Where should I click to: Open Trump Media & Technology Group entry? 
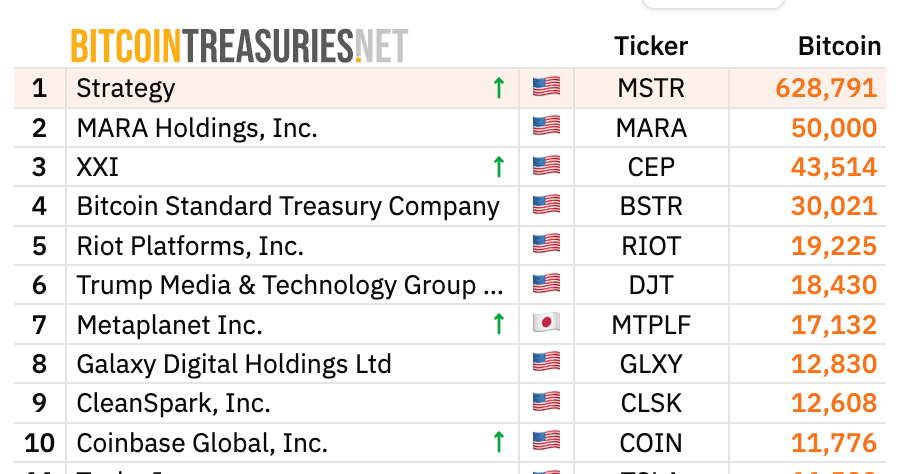point(290,285)
